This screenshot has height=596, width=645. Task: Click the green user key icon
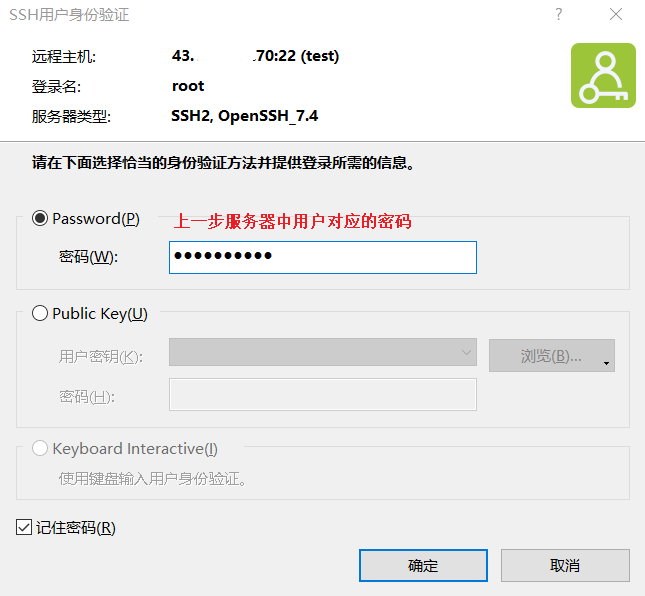pyautogui.click(x=603, y=75)
